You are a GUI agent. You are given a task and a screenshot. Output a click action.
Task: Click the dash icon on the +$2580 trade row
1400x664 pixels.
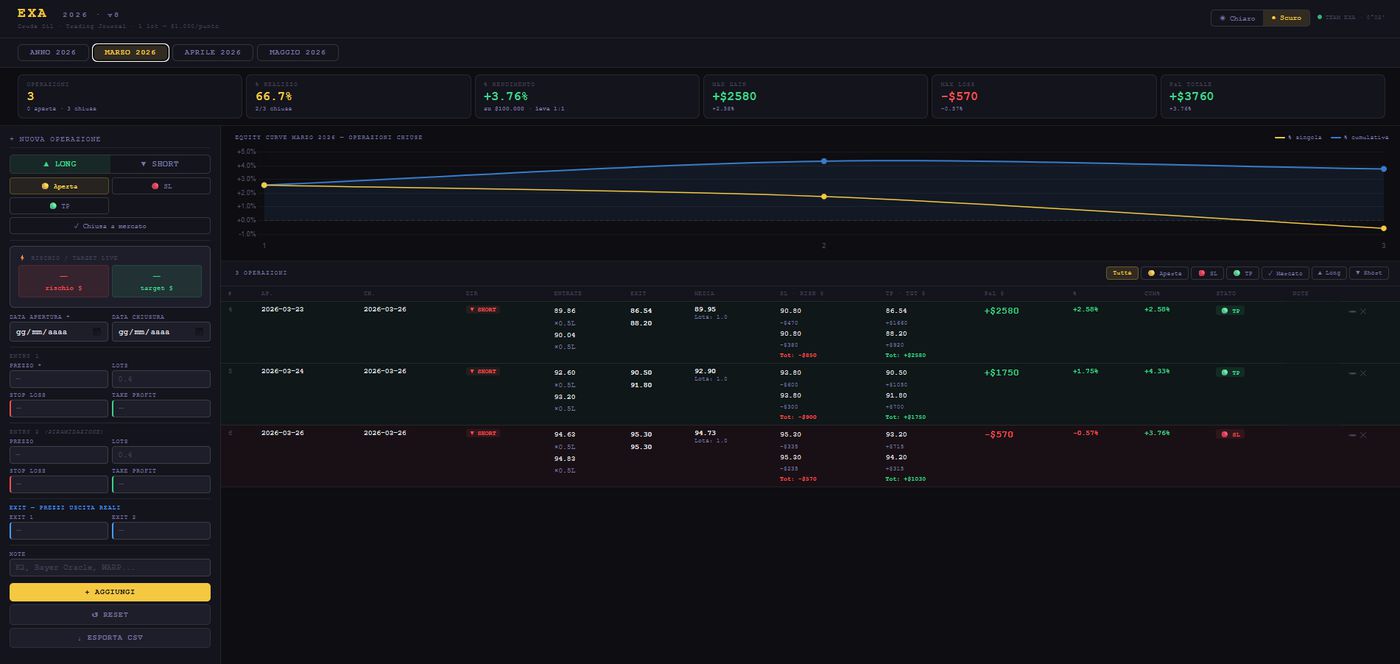pyautogui.click(x=1352, y=312)
